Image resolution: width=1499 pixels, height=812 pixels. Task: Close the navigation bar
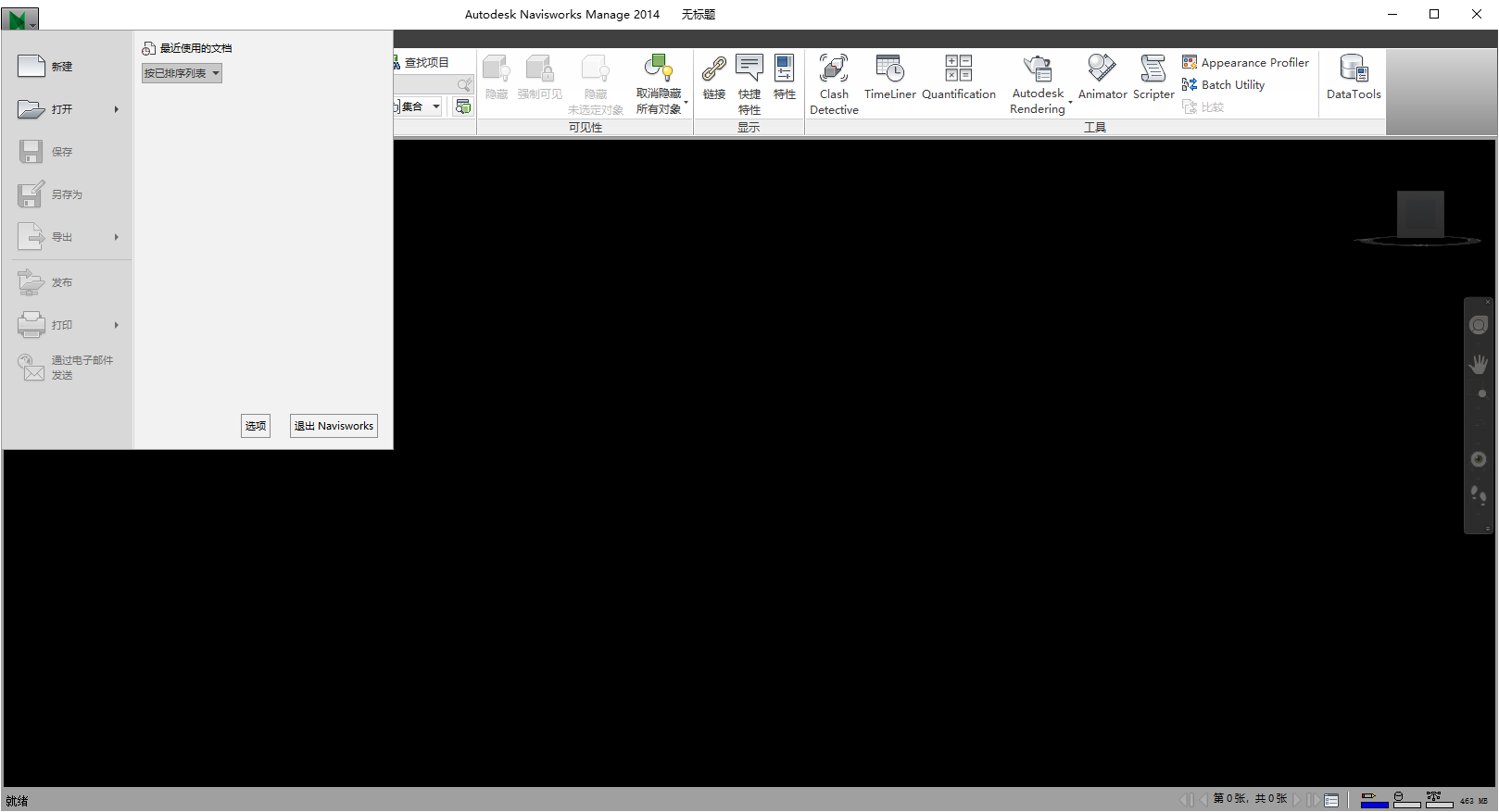(x=1488, y=302)
